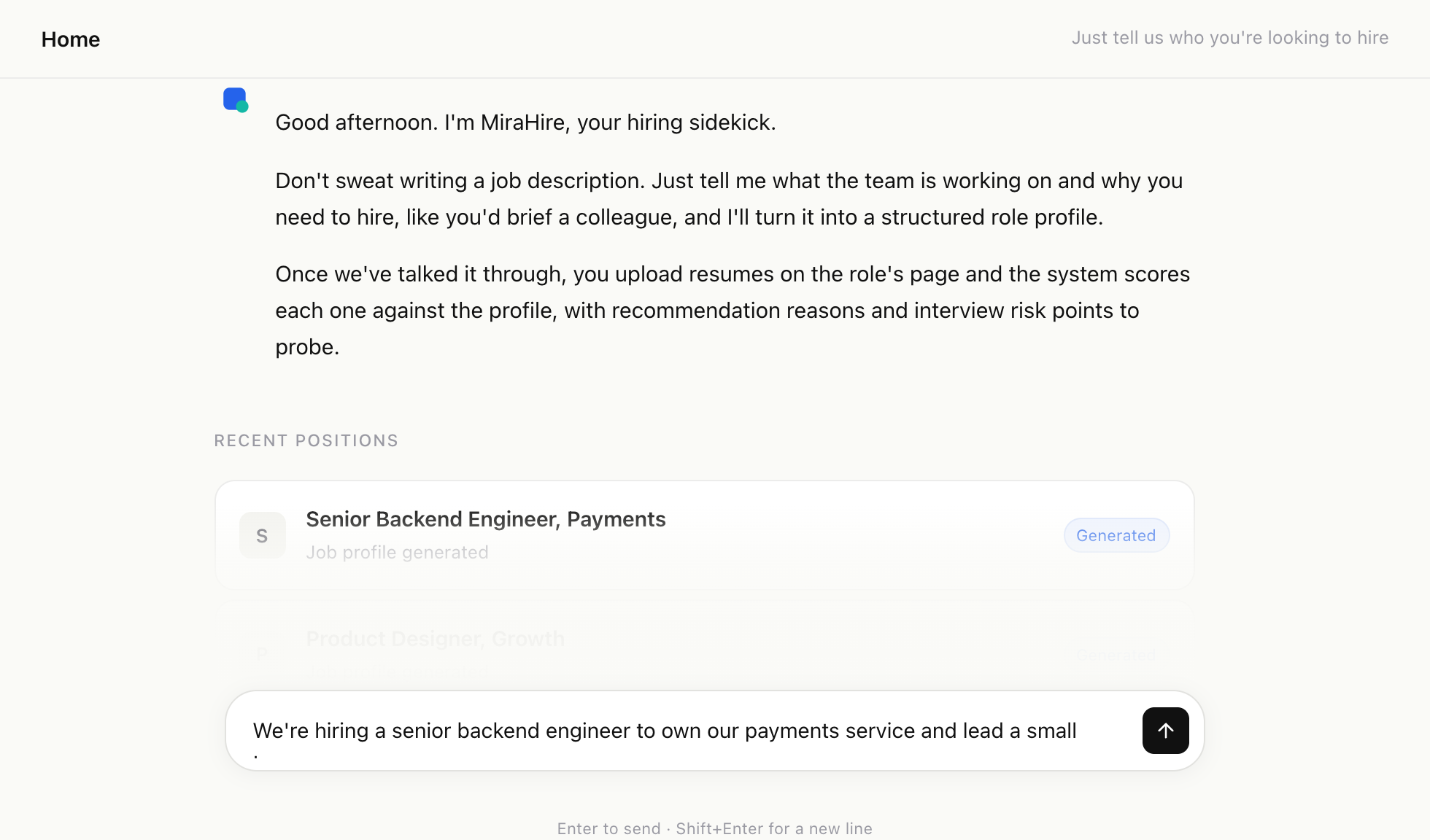Send the message with the arrow button

tap(1165, 730)
